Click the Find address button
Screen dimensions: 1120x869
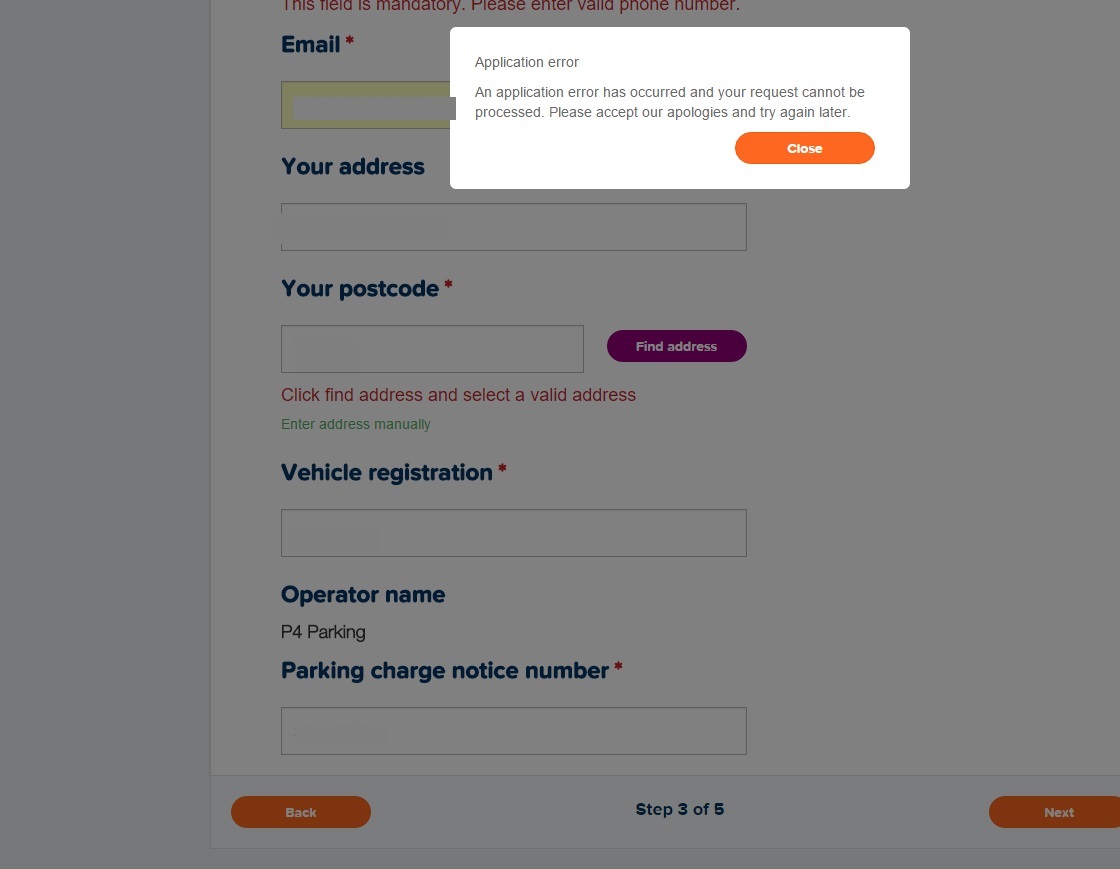click(676, 346)
